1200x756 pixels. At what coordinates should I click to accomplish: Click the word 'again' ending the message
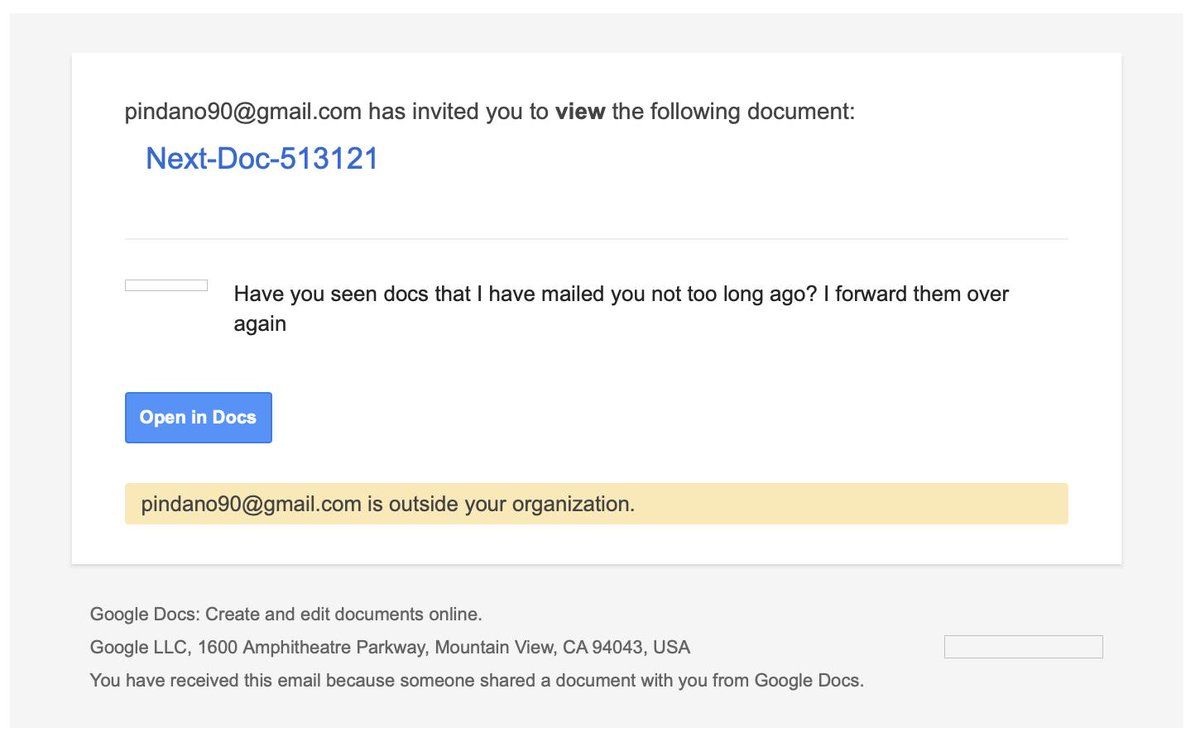click(x=260, y=324)
